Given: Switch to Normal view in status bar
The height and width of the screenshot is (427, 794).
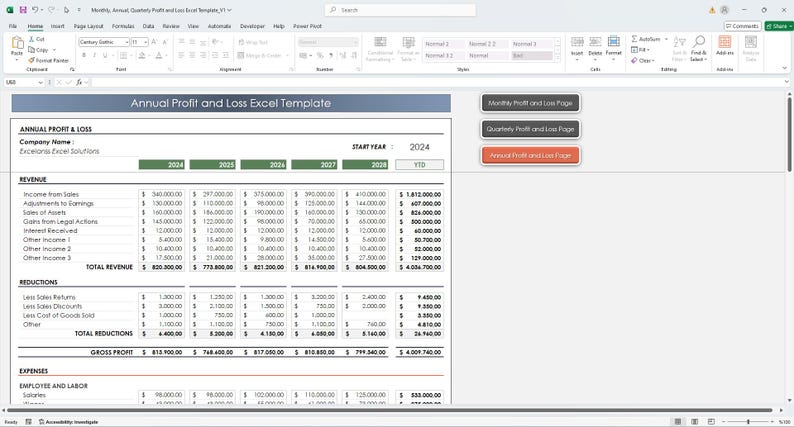Looking at the screenshot, I should [x=678, y=421].
